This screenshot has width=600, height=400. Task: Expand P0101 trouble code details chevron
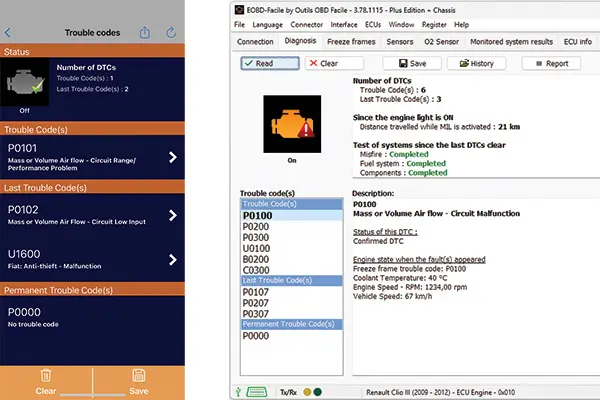point(174,157)
